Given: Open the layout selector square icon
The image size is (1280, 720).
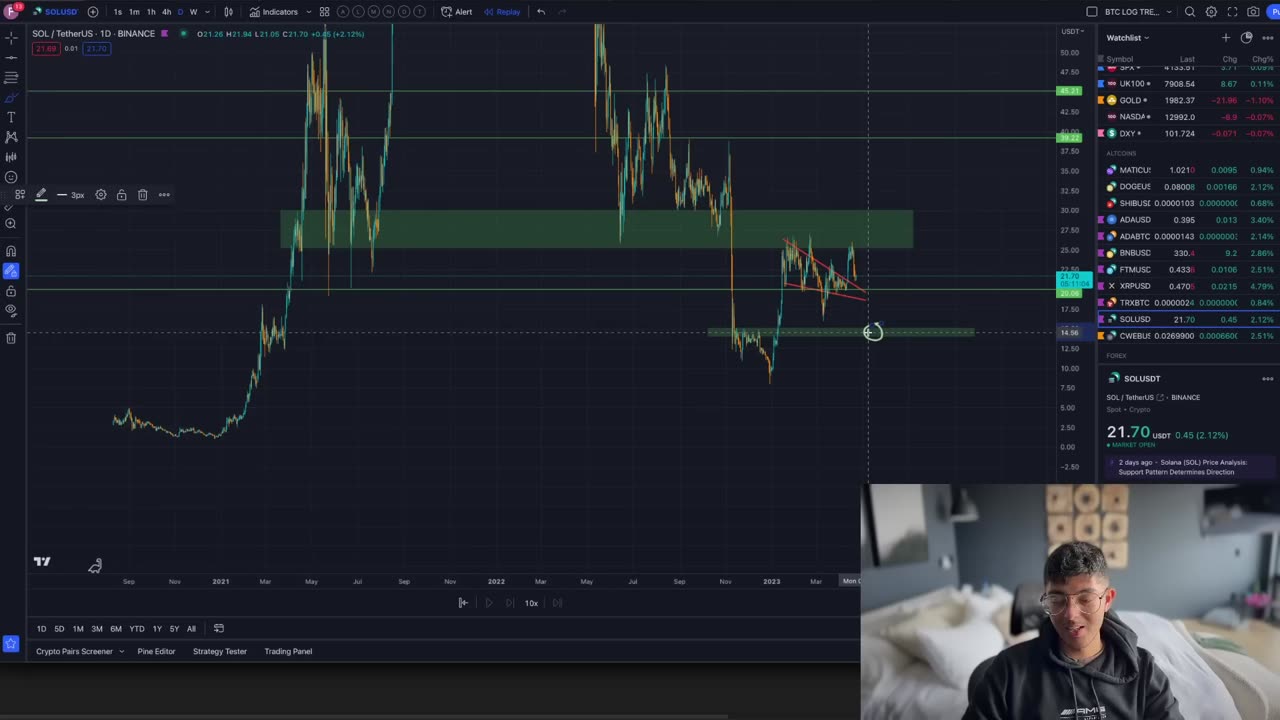Looking at the screenshot, I should pyautogui.click(x=1092, y=12).
